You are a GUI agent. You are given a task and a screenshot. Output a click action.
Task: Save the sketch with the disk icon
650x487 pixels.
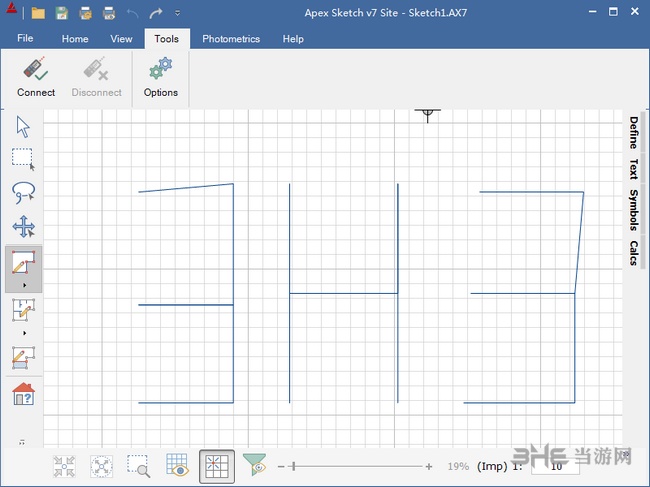[62, 13]
